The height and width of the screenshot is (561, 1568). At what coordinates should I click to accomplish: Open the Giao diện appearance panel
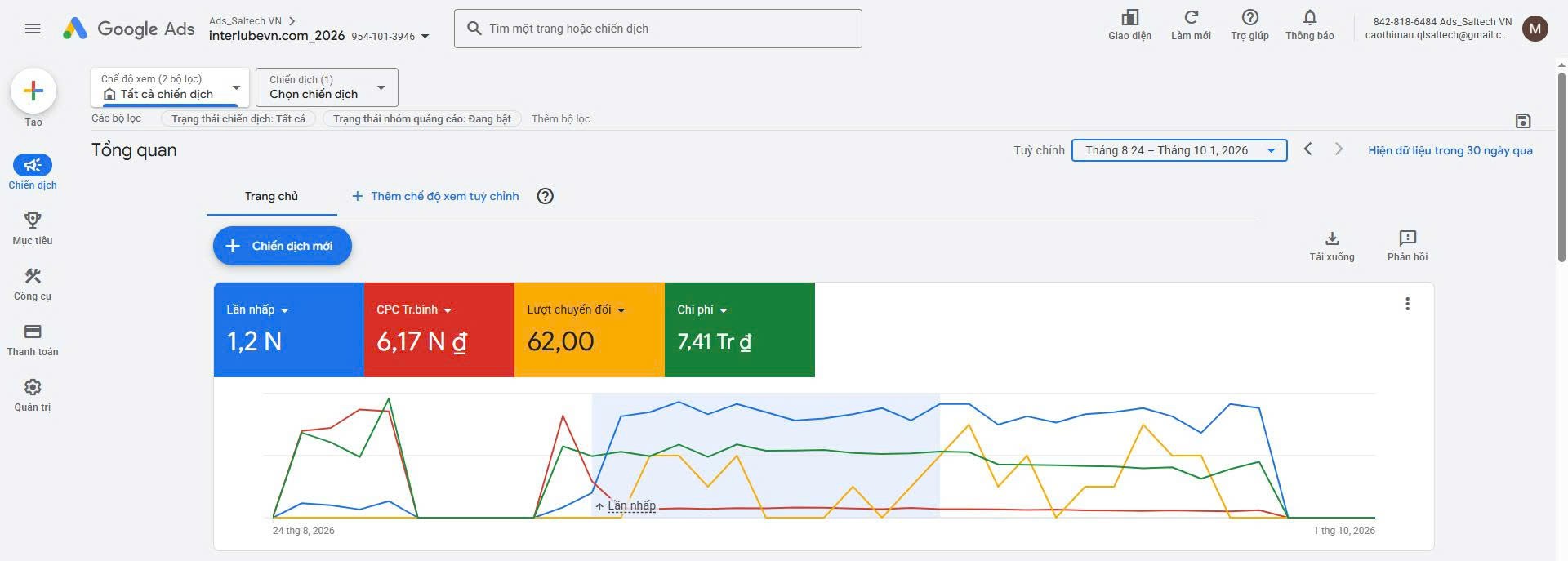(x=1129, y=24)
